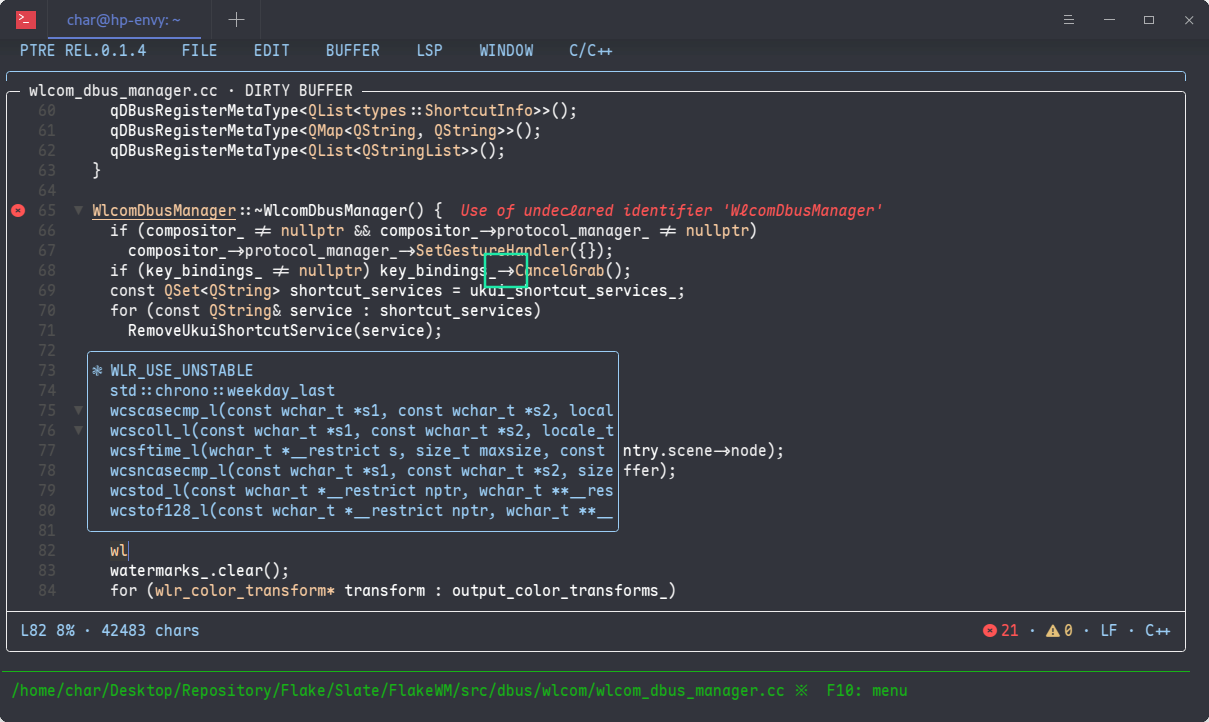1209x722 pixels.
Task: Select wcsftime_l in the completion list
Action: pyautogui.click(x=352, y=451)
